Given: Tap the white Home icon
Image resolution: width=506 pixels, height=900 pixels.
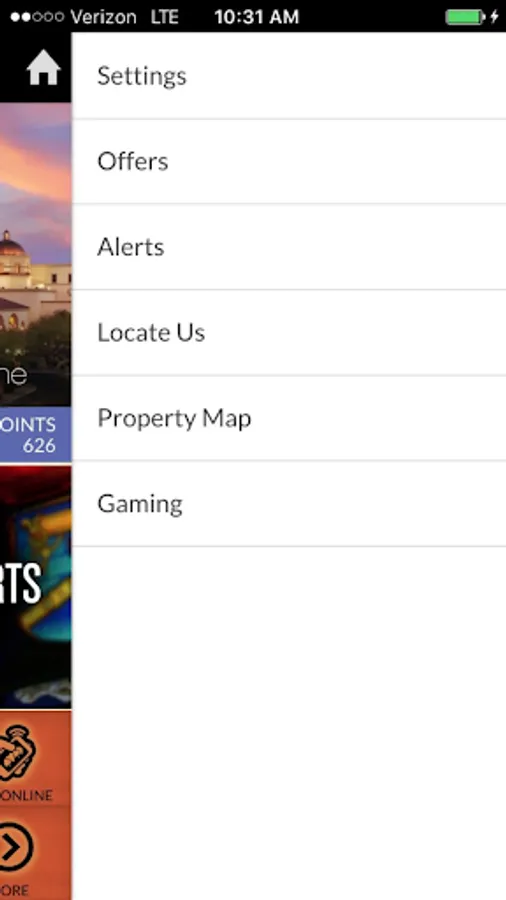Looking at the screenshot, I should pos(43,68).
